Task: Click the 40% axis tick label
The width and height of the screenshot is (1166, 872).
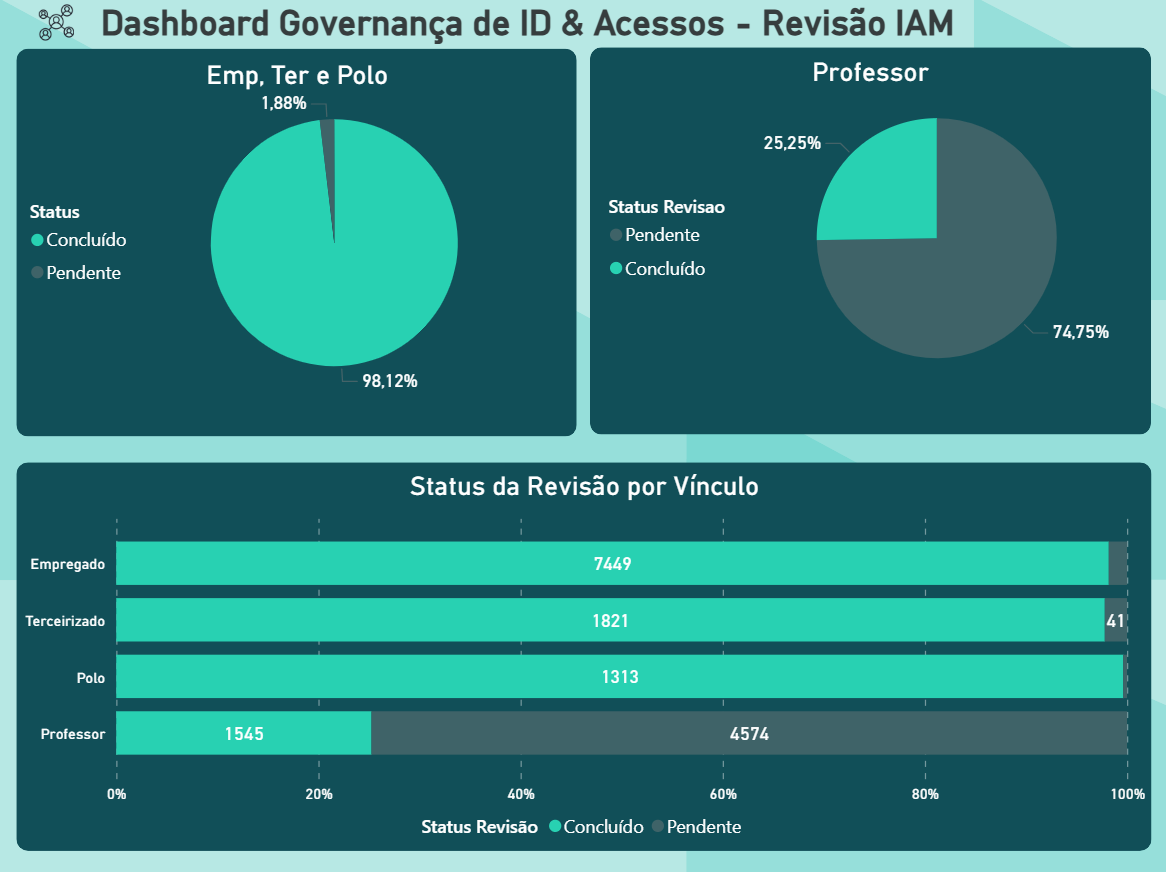Action: click(521, 794)
